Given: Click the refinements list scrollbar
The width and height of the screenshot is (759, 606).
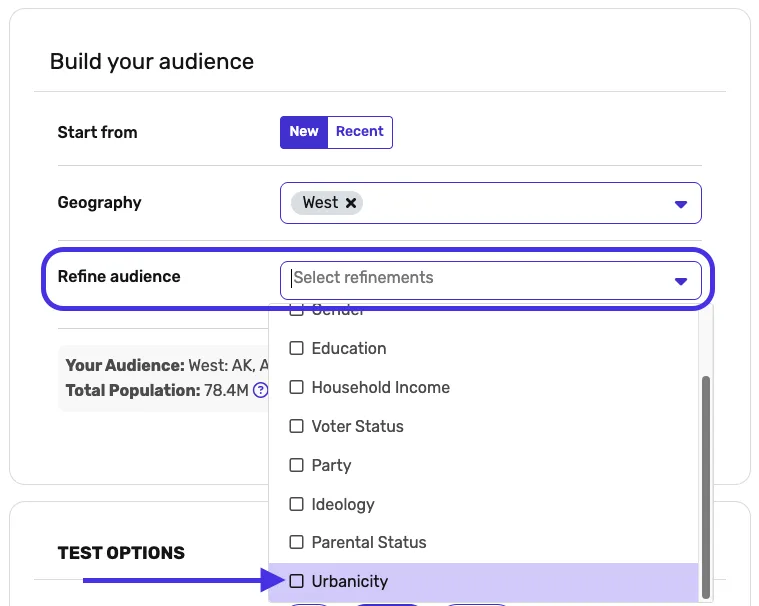Looking at the screenshot, I should (706, 480).
